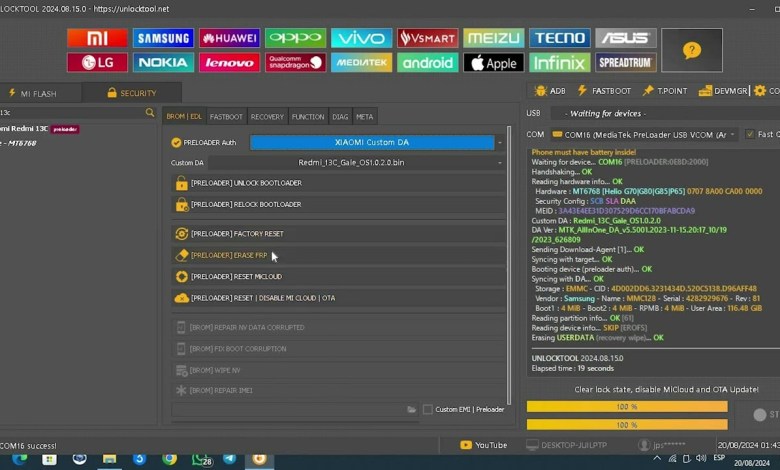Open the yellow help question bubble
780x470 pixels.
[x=691, y=50]
